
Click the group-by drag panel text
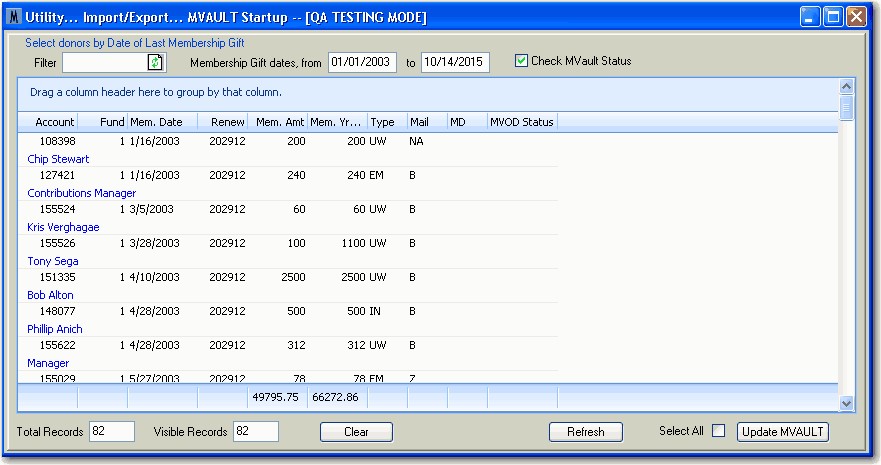pos(156,92)
